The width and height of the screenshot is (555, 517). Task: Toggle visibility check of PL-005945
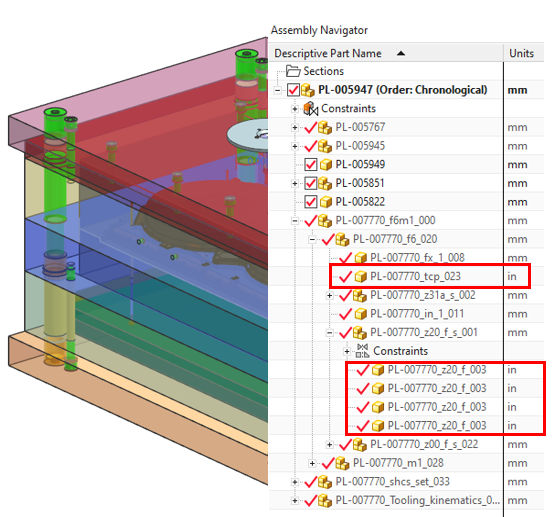point(310,146)
